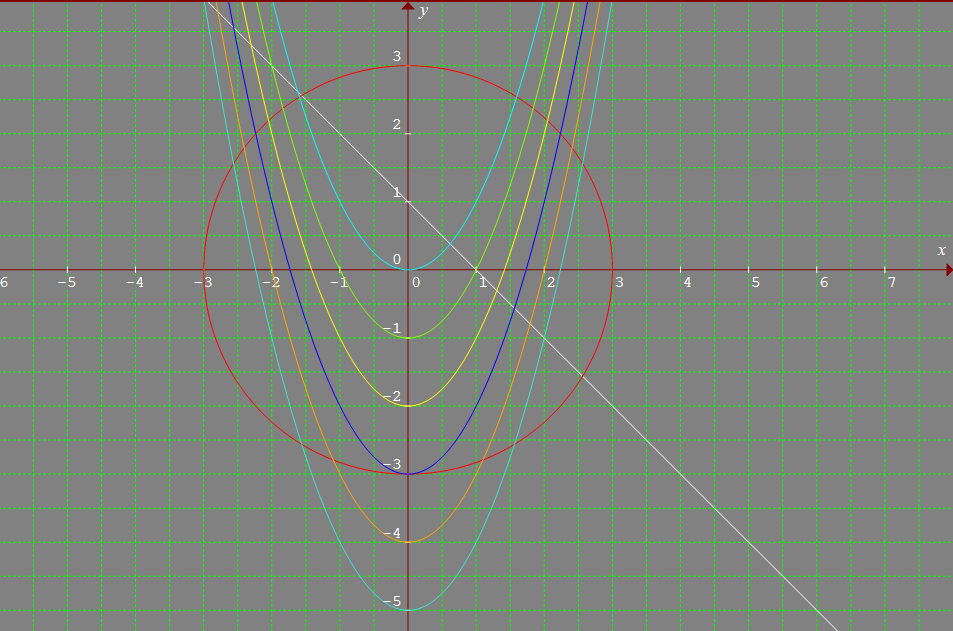
Task: Click the x-axis tick label 3
Action: click(x=619, y=283)
